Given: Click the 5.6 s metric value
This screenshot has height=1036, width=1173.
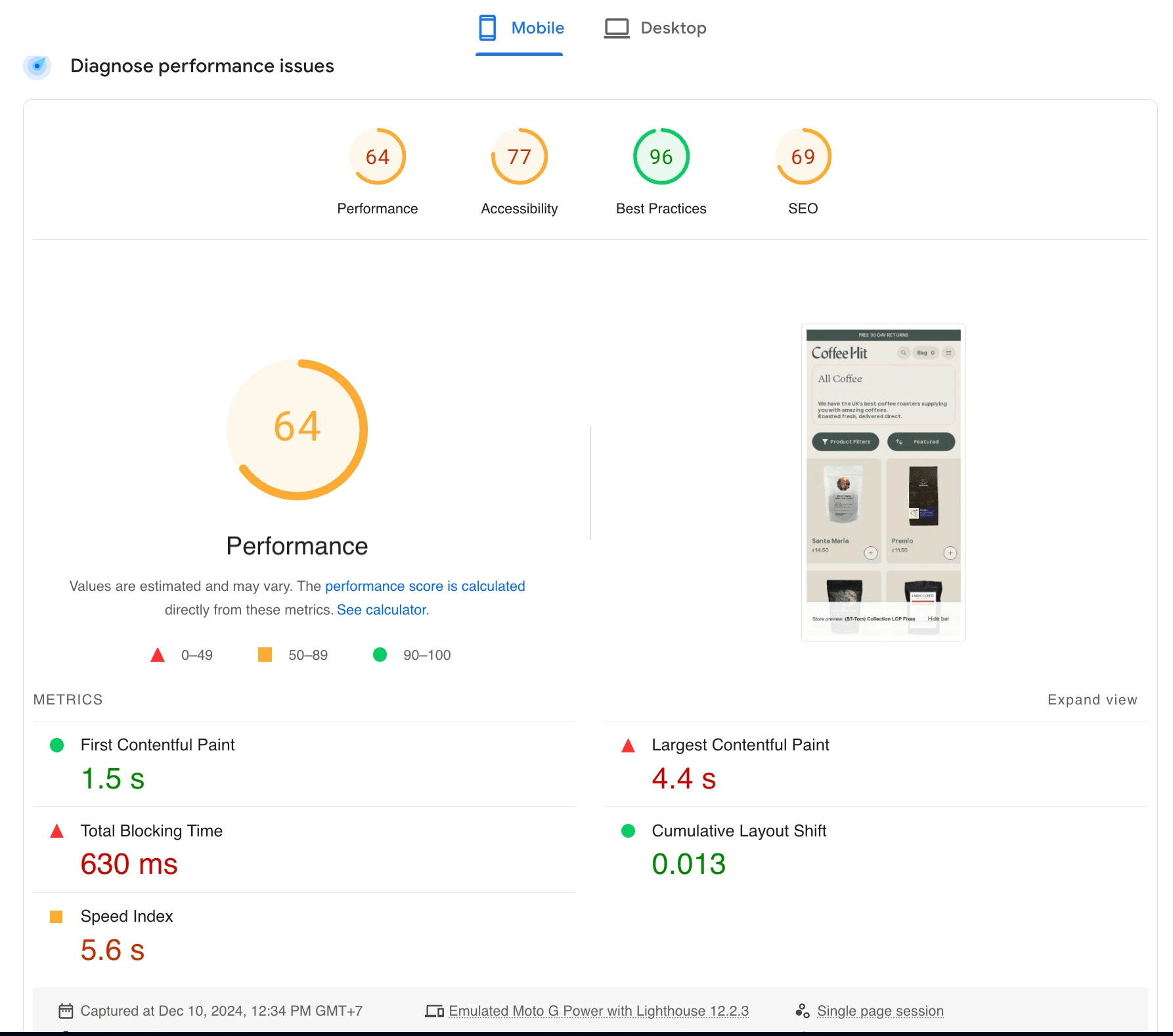Looking at the screenshot, I should [112, 951].
